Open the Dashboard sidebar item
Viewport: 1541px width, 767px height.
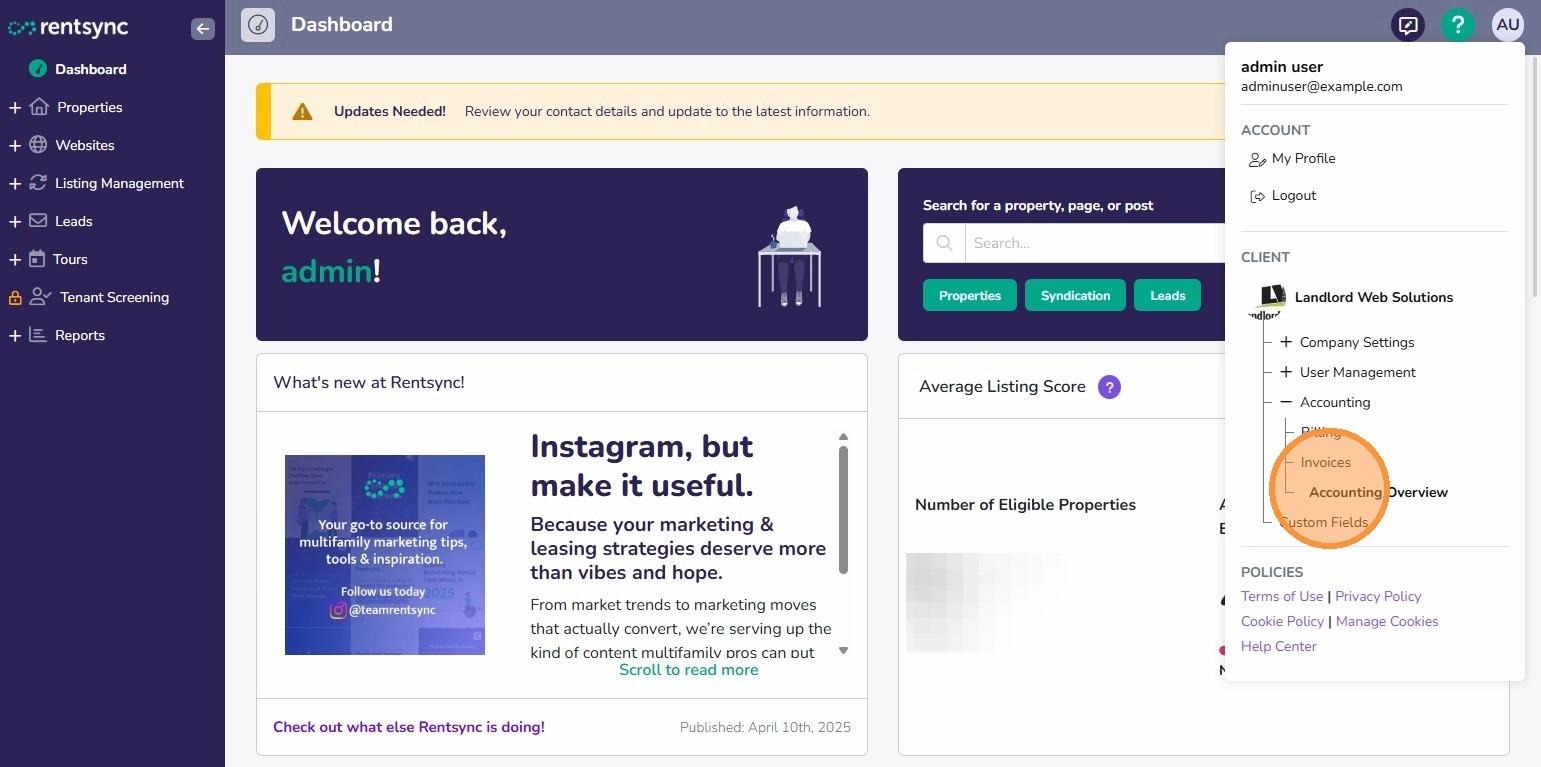pos(91,69)
